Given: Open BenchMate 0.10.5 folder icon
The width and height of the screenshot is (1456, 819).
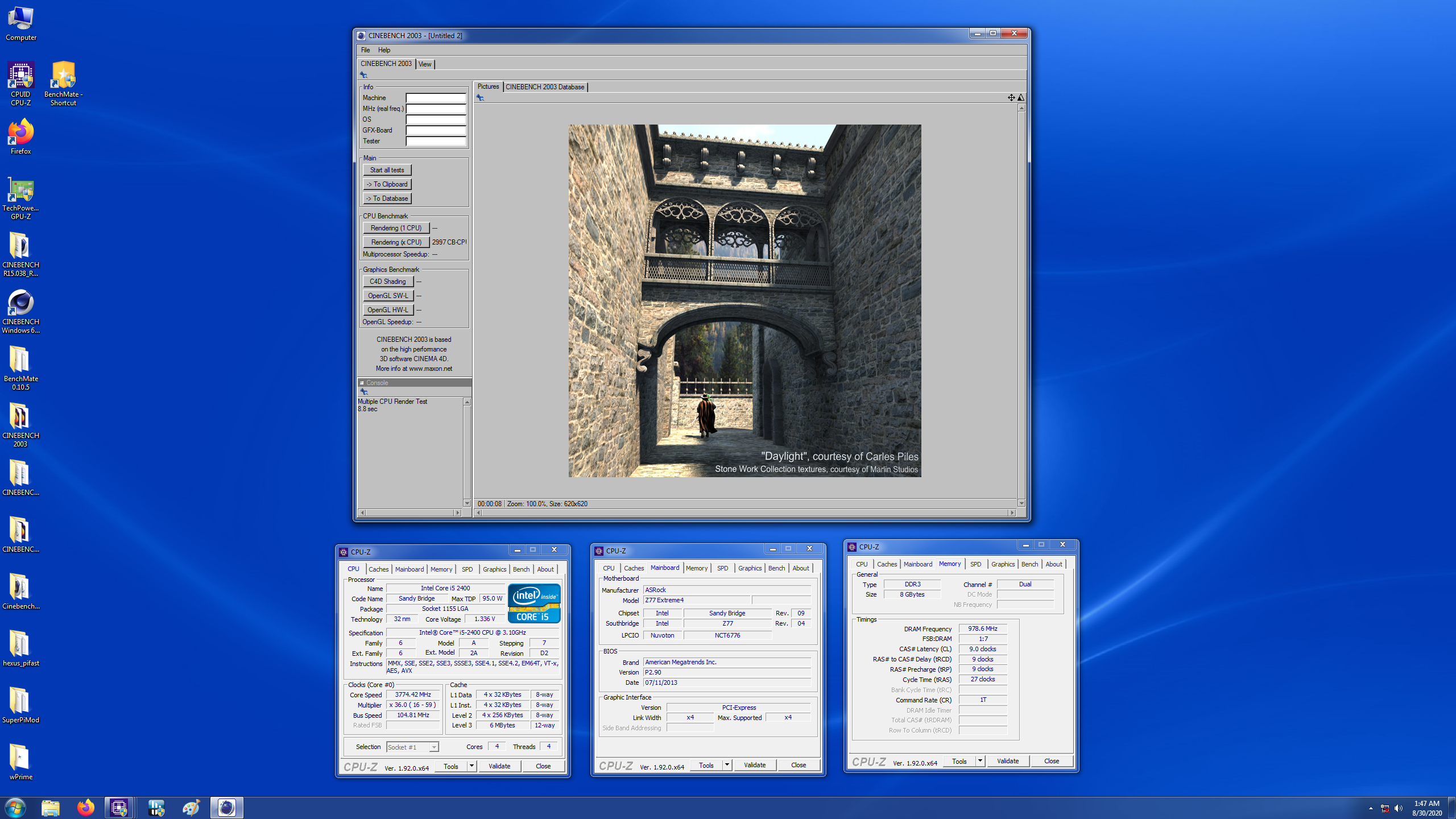Looking at the screenshot, I should (x=21, y=369).
